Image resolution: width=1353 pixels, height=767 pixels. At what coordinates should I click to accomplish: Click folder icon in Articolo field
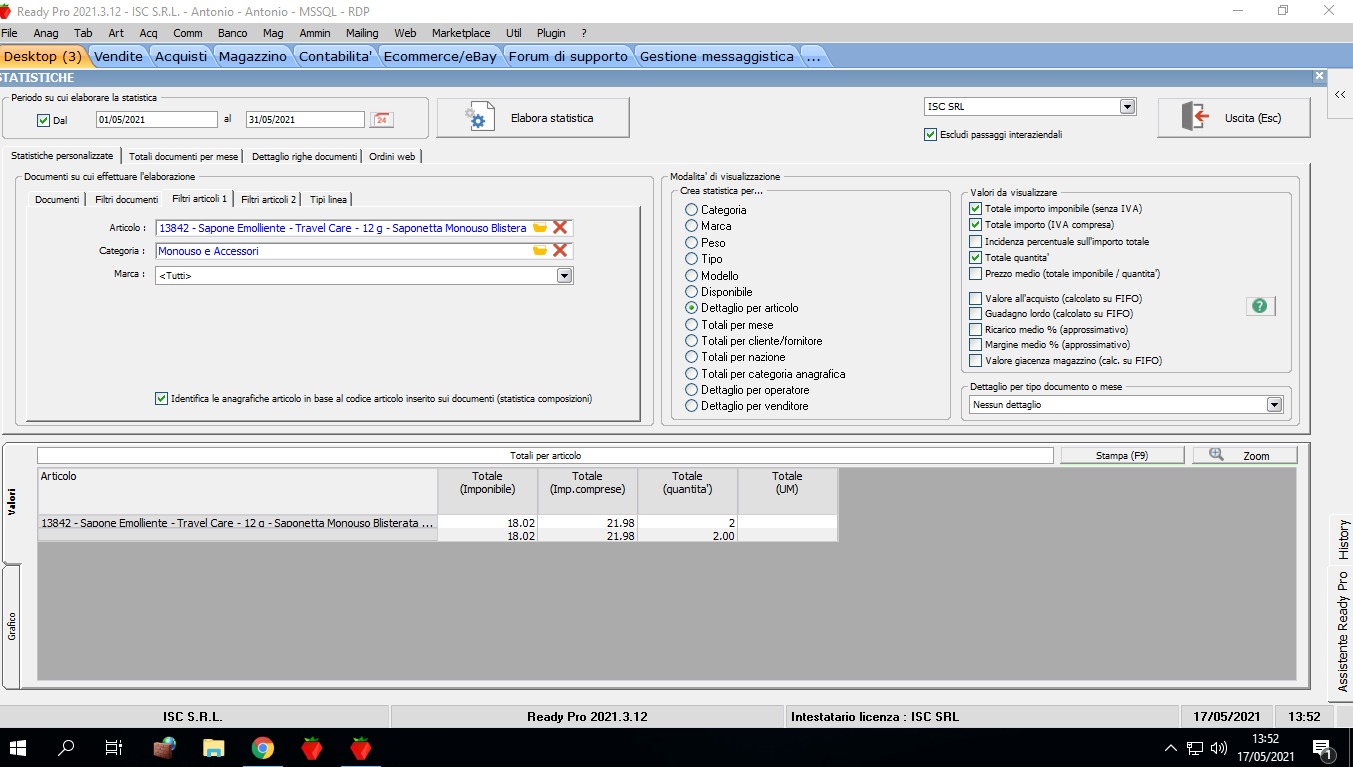tap(540, 228)
